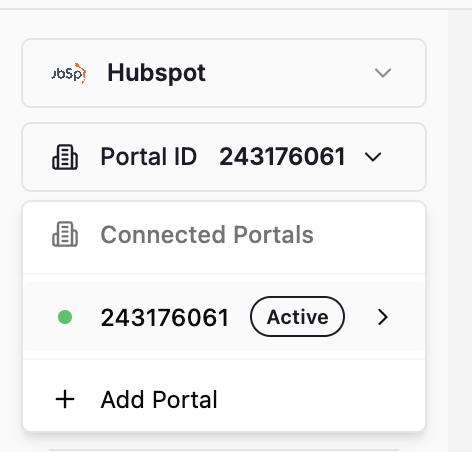Collapse the Portal ID dropdown chevron

(x=373, y=157)
